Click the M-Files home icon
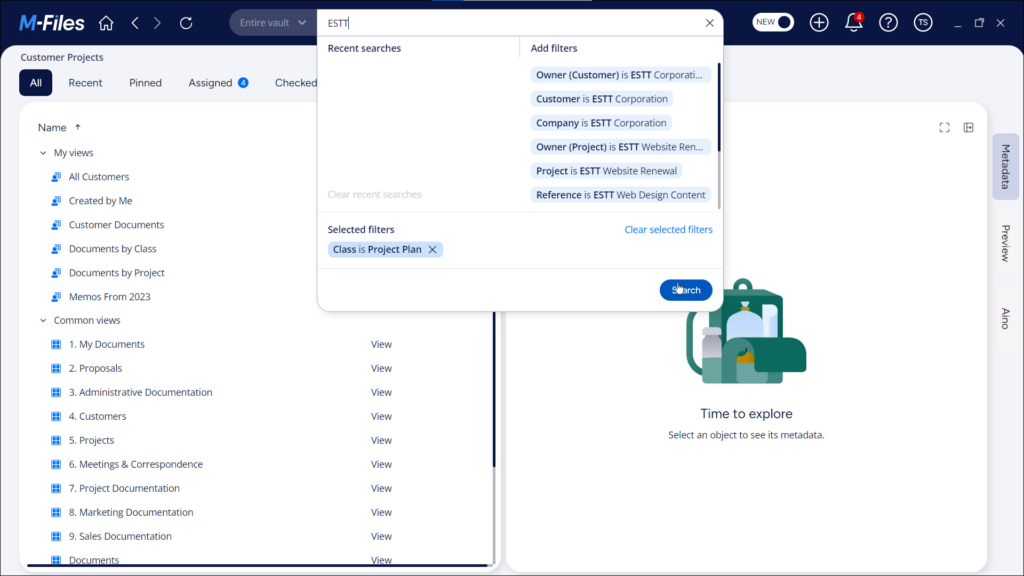Image resolution: width=1024 pixels, height=576 pixels. [104, 22]
